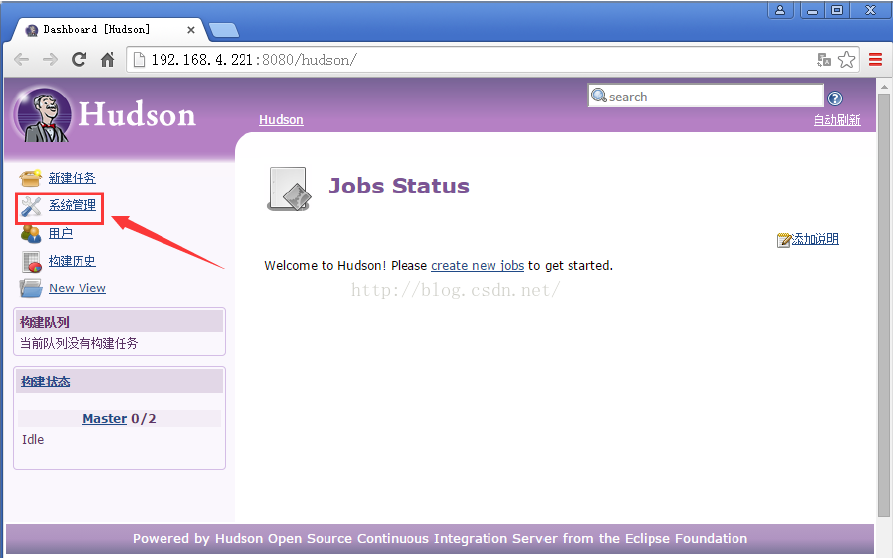Click the Idle executor status text
This screenshot has width=893, height=558.
(x=33, y=440)
